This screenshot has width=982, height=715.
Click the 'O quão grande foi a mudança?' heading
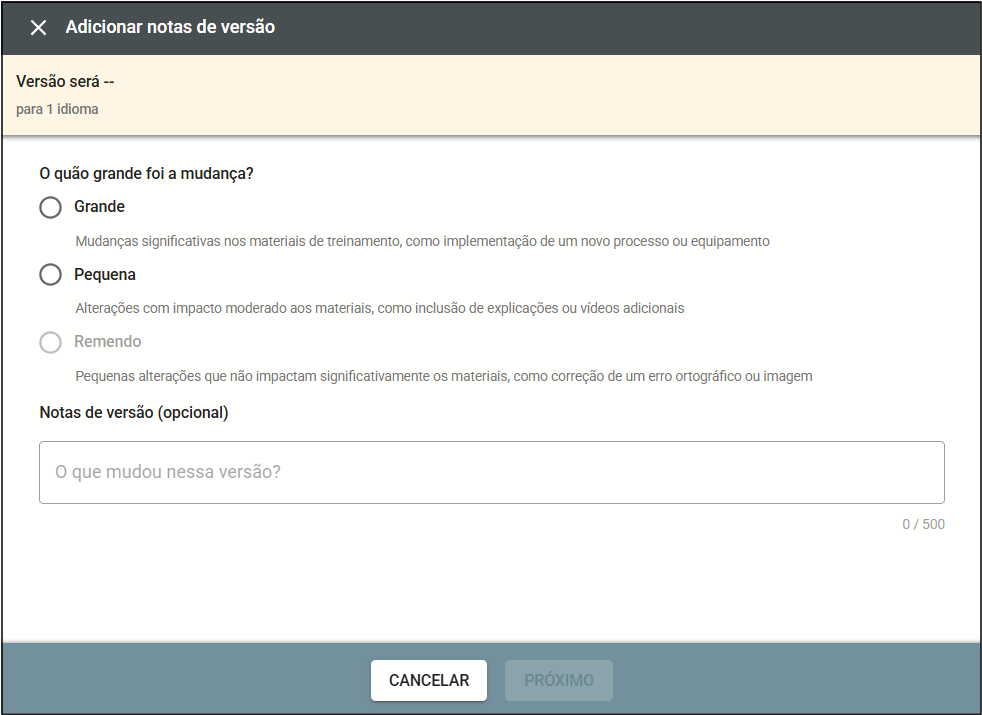click(x=146, y=174)
